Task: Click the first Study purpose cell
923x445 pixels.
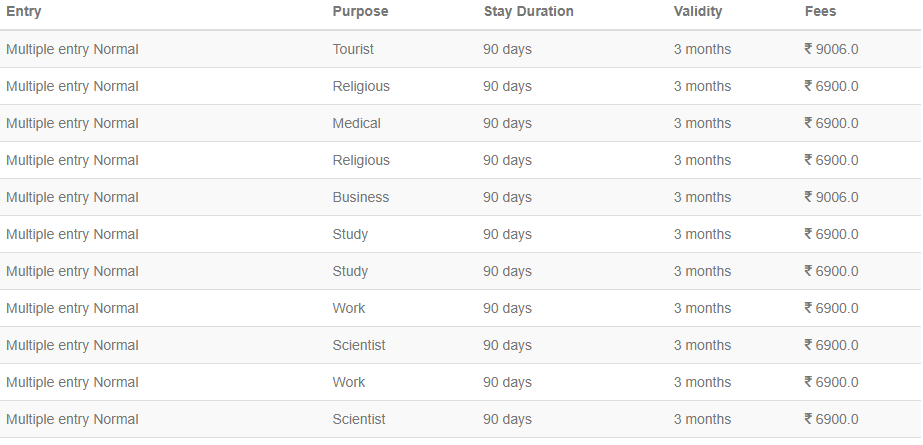Action: pyautogui.click(x=350, y=235)
